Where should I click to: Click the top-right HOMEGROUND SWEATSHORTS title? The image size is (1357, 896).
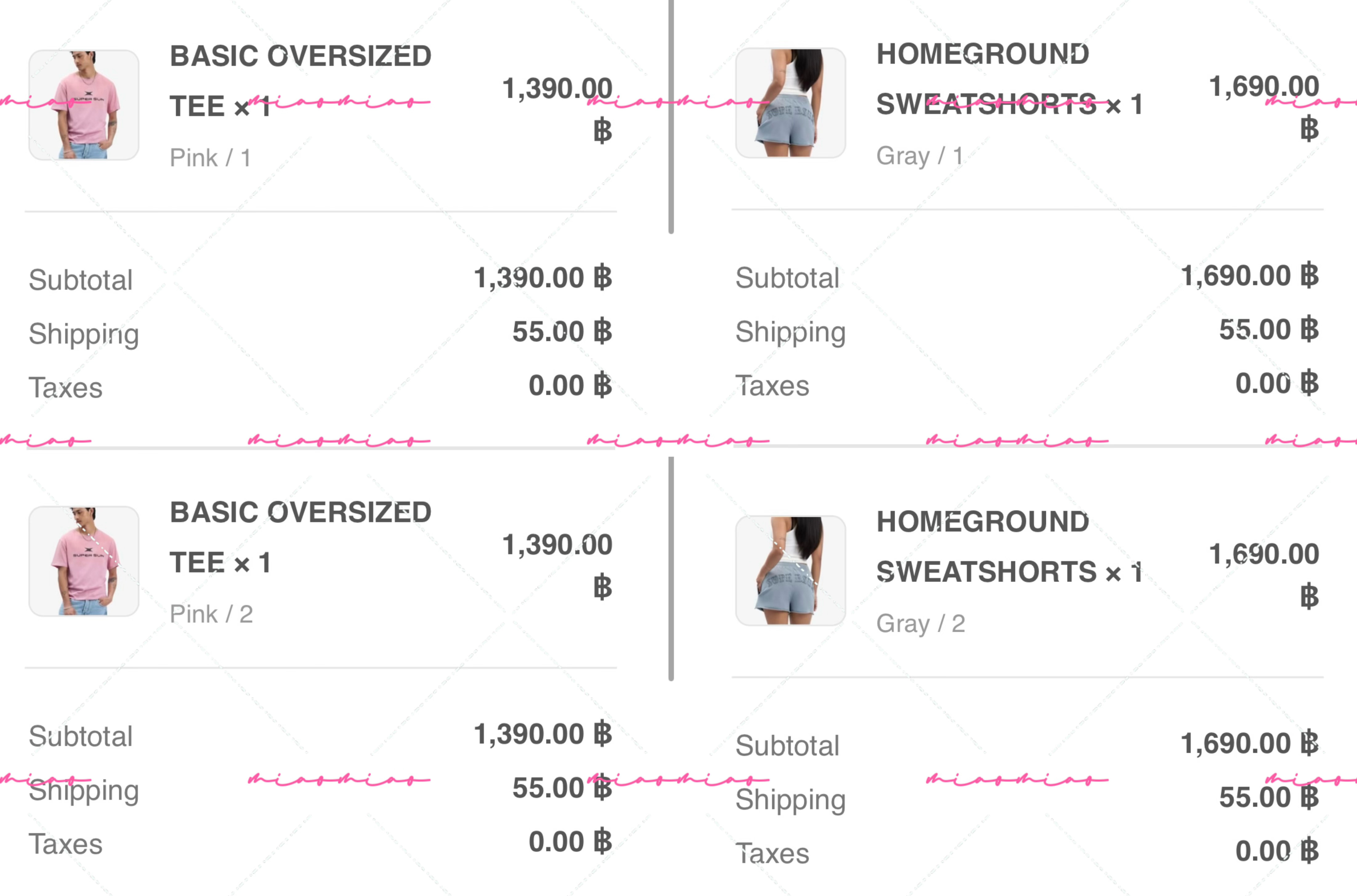coord(1010,79)
